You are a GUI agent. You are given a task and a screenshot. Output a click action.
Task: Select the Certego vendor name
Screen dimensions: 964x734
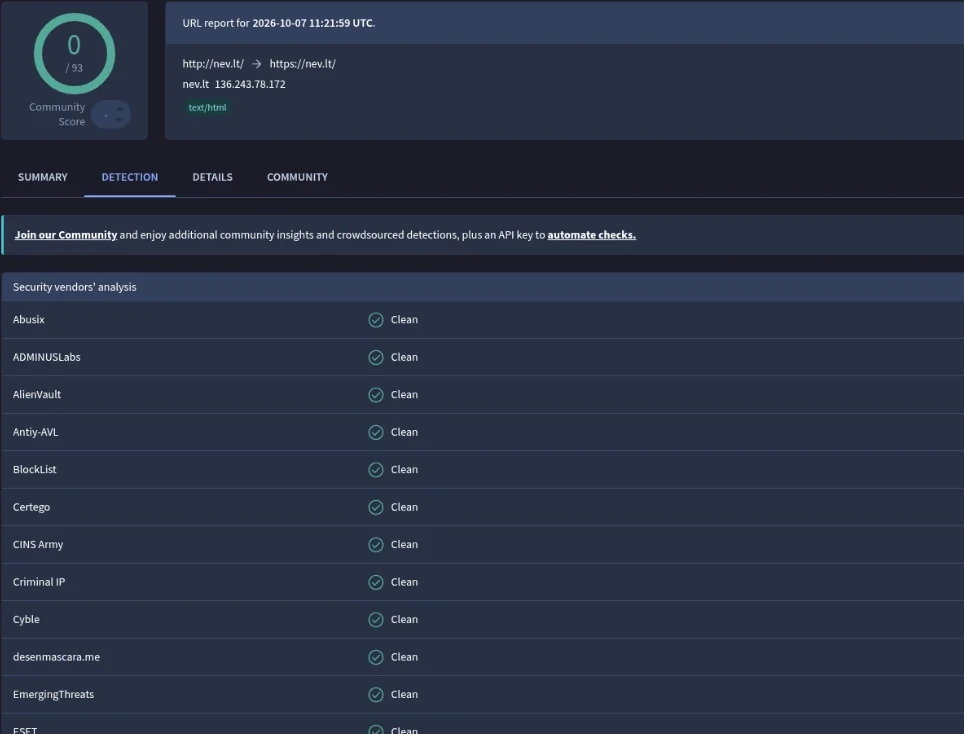click(x=31, y=507)
